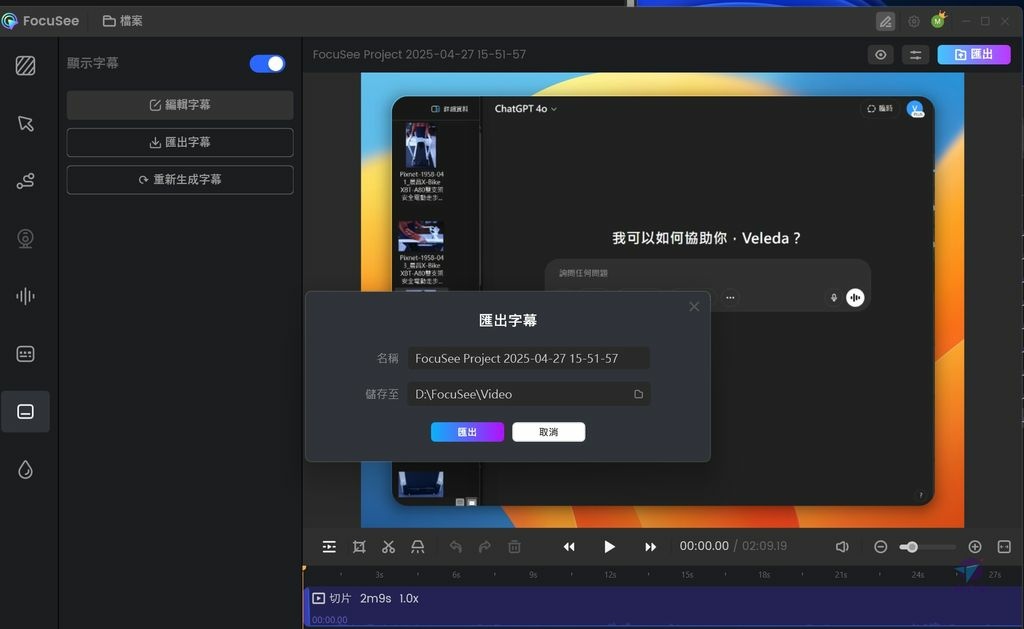Screen dimensions: 1024x629
Task: Click the 重新生成字幕 button
Action: click(x=180, y=180)
